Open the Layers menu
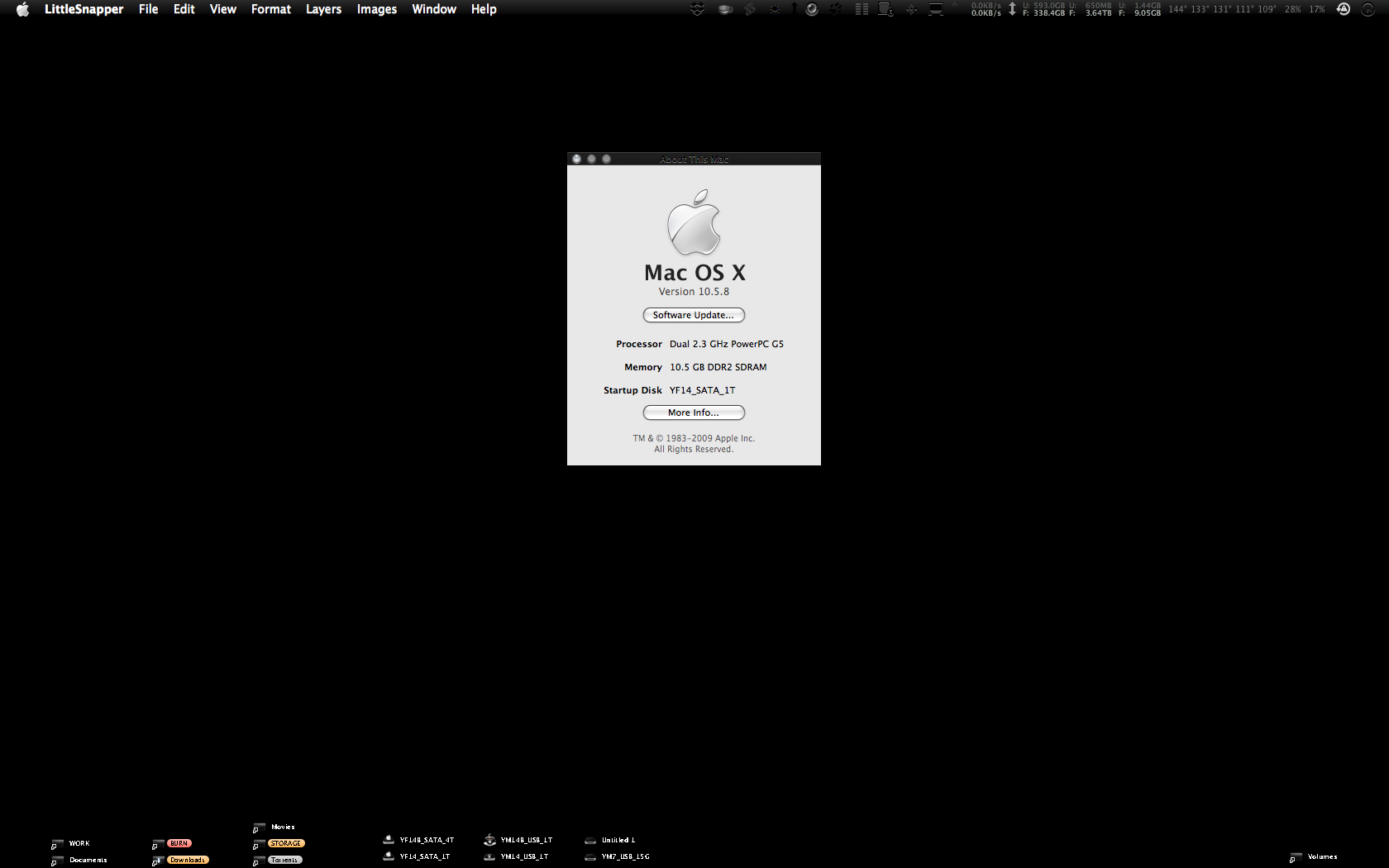 [x=323, y=9]
